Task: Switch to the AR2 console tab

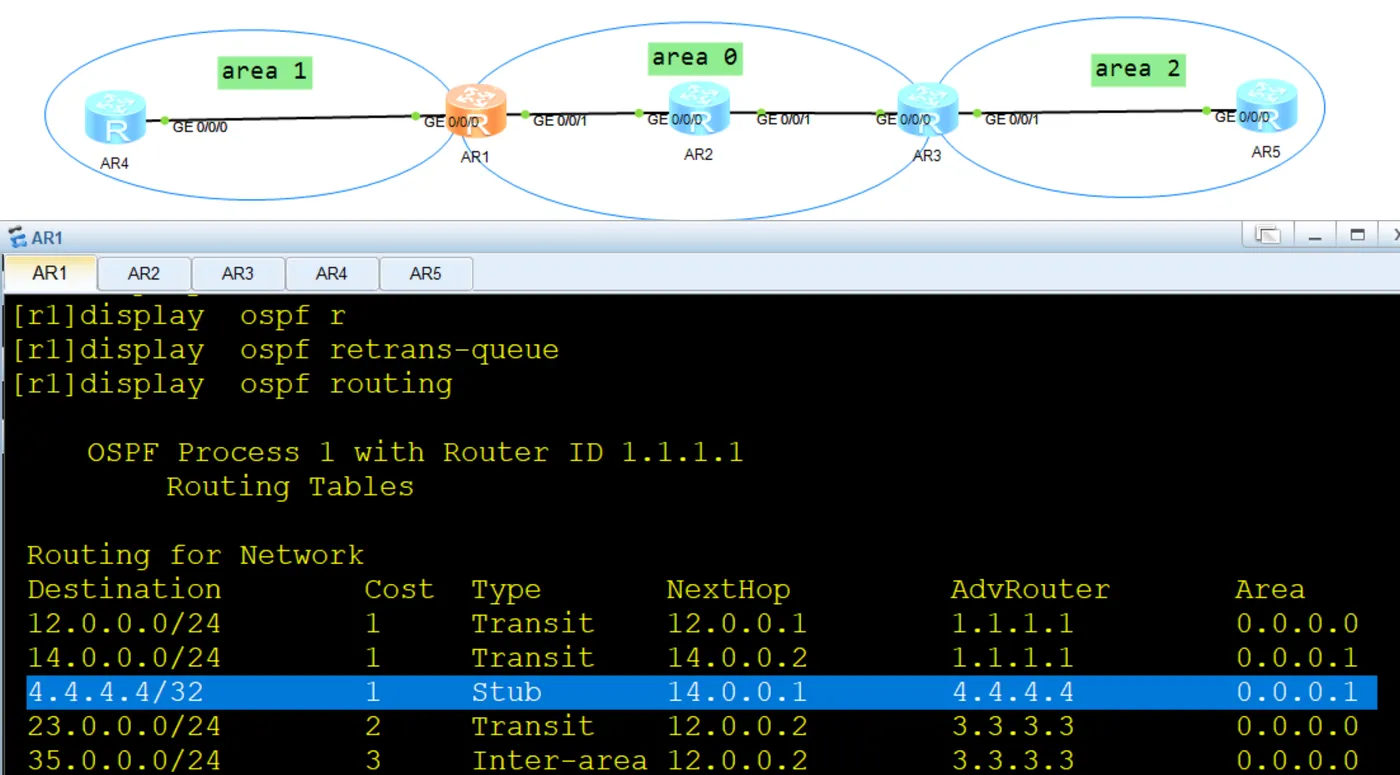Action: (x=143, y=273)
